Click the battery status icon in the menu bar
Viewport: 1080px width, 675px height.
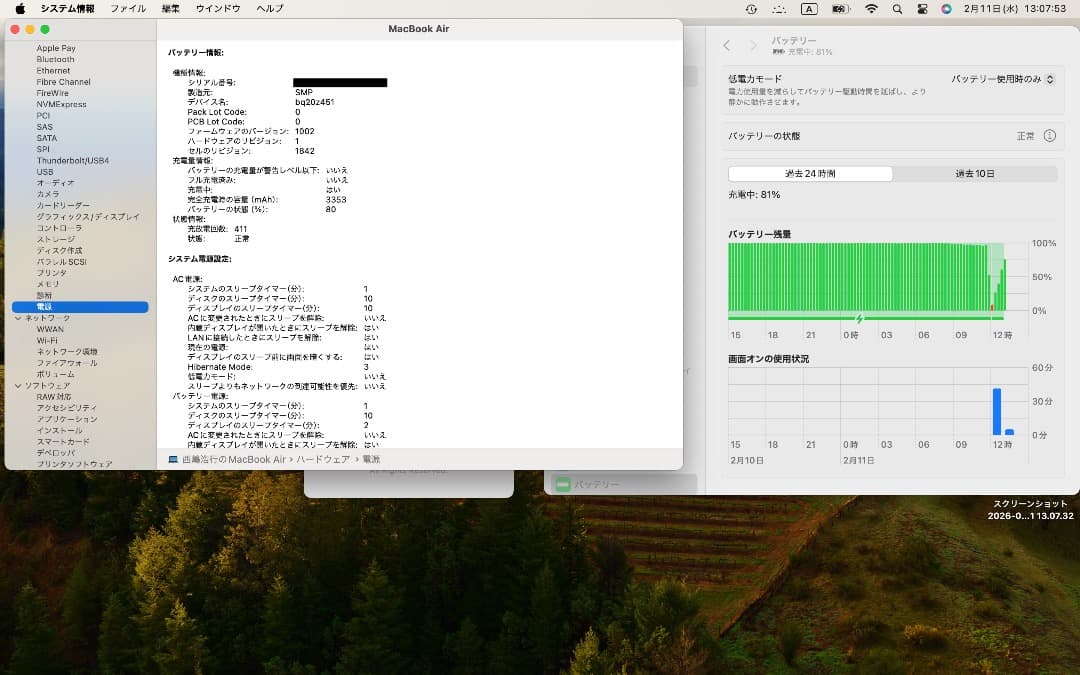(838, 9)
